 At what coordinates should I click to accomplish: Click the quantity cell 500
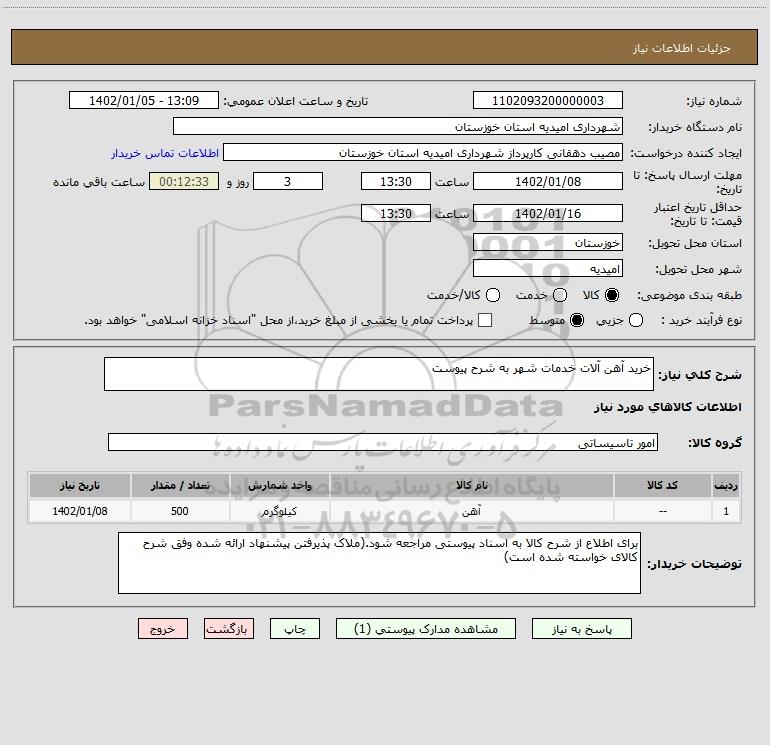[180, 511]
